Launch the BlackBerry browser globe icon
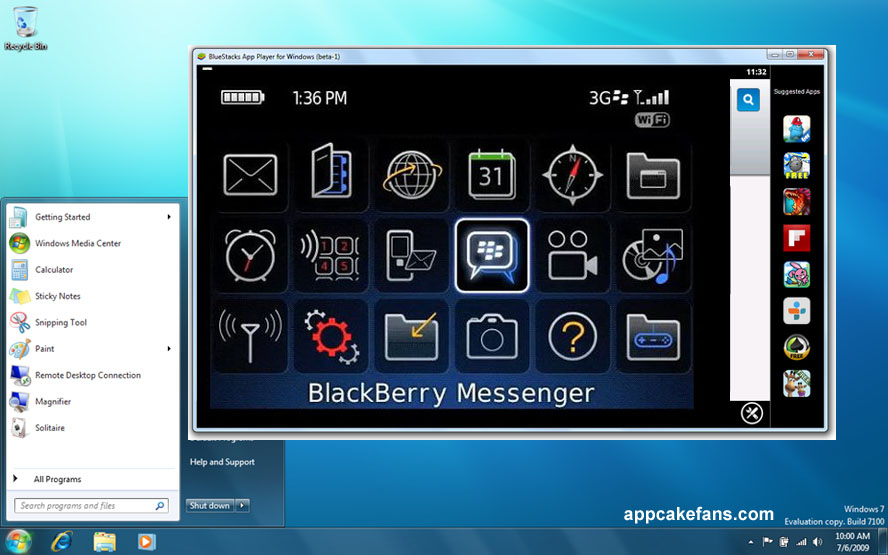The image size is (888, 555). coord(412,175)
